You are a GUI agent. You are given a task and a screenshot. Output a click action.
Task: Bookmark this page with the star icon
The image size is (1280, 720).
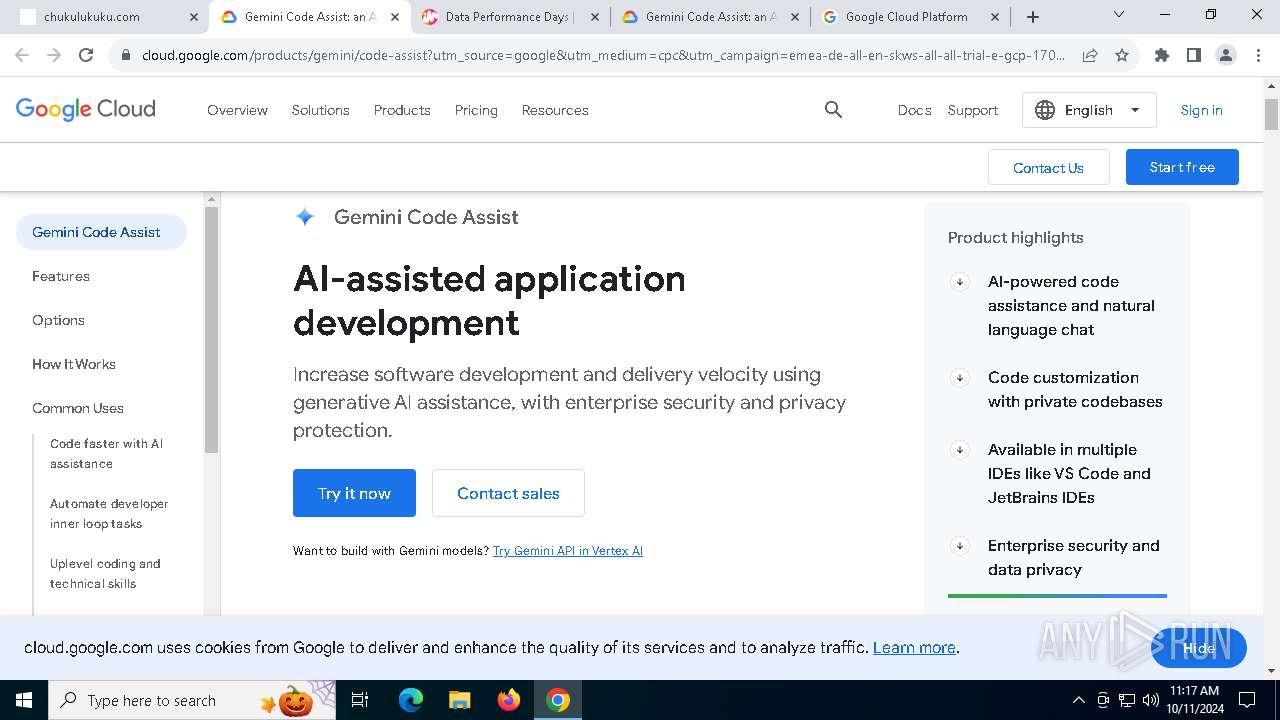[1122, 56]
